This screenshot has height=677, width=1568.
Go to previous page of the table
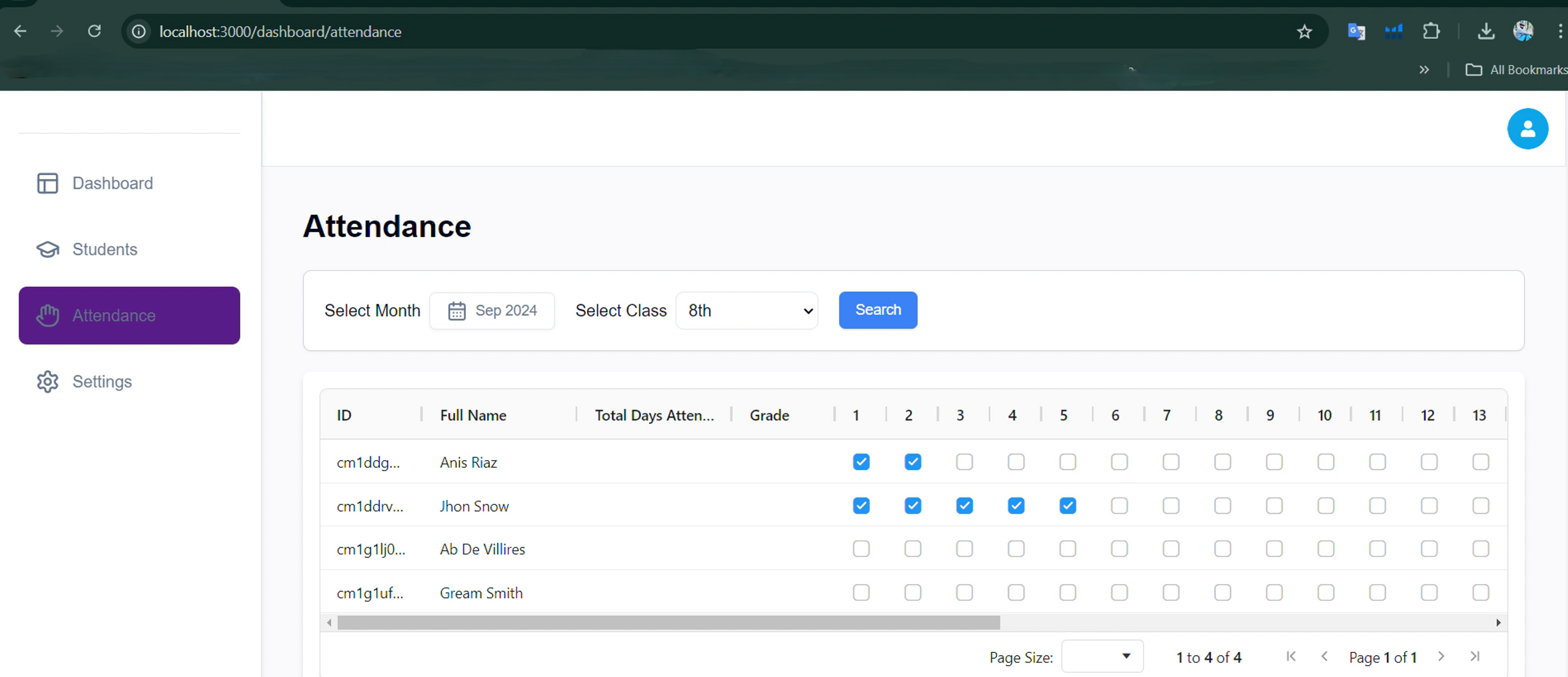pyautogui.click(x=1324, y=656)
